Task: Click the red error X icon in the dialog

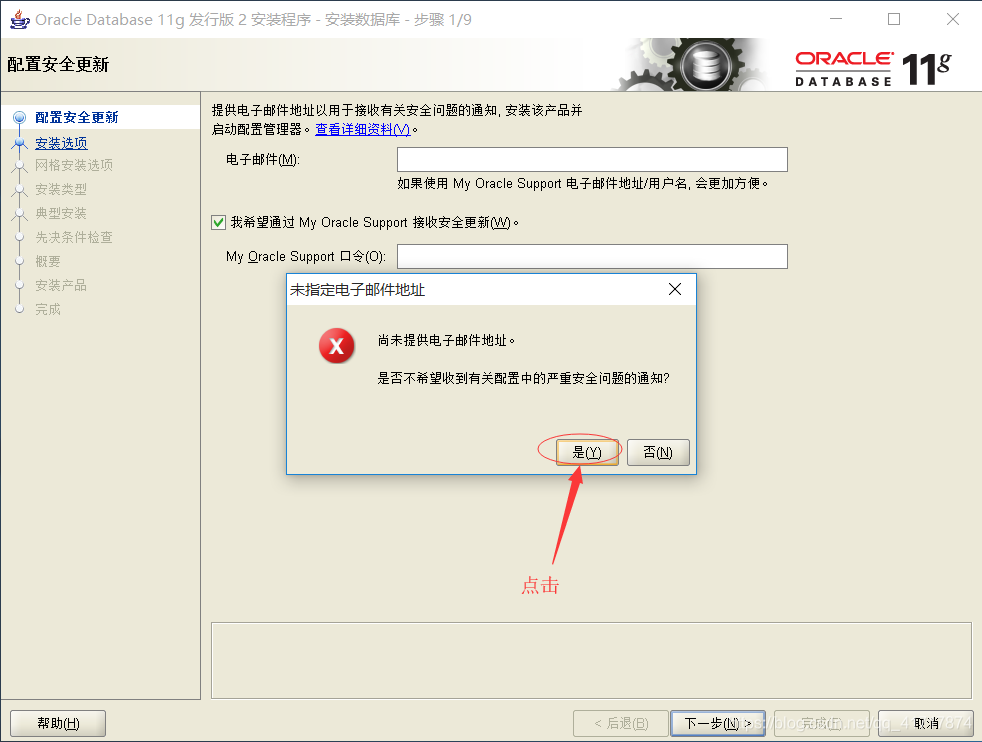Action: 337,346
